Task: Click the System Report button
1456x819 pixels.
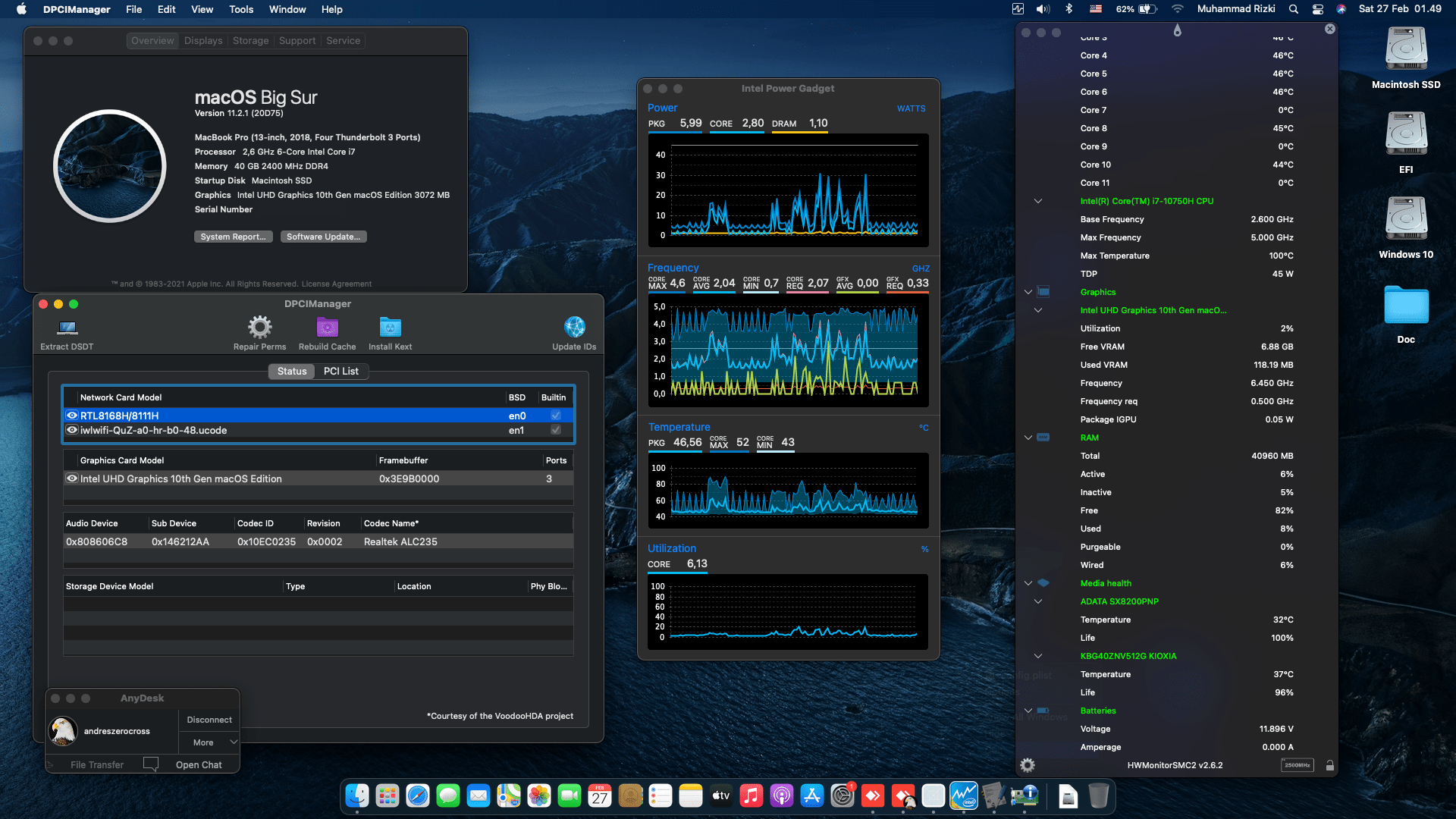Action: (234, 236)
